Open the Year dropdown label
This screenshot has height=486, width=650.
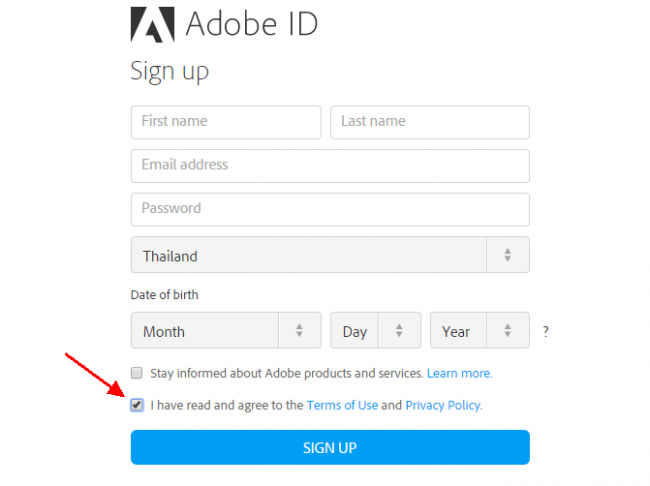[456, 331]
